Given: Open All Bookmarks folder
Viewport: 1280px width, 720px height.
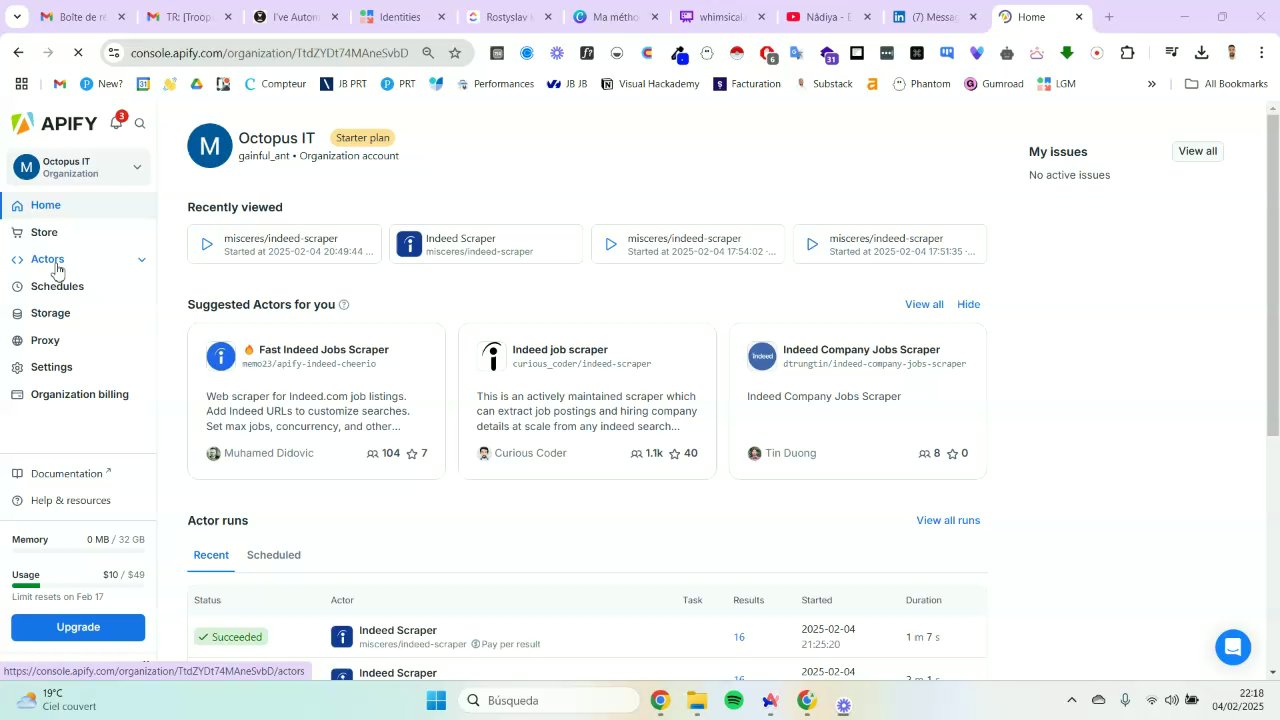Looking at the screenshot, I should click(x=1226, y=84).
